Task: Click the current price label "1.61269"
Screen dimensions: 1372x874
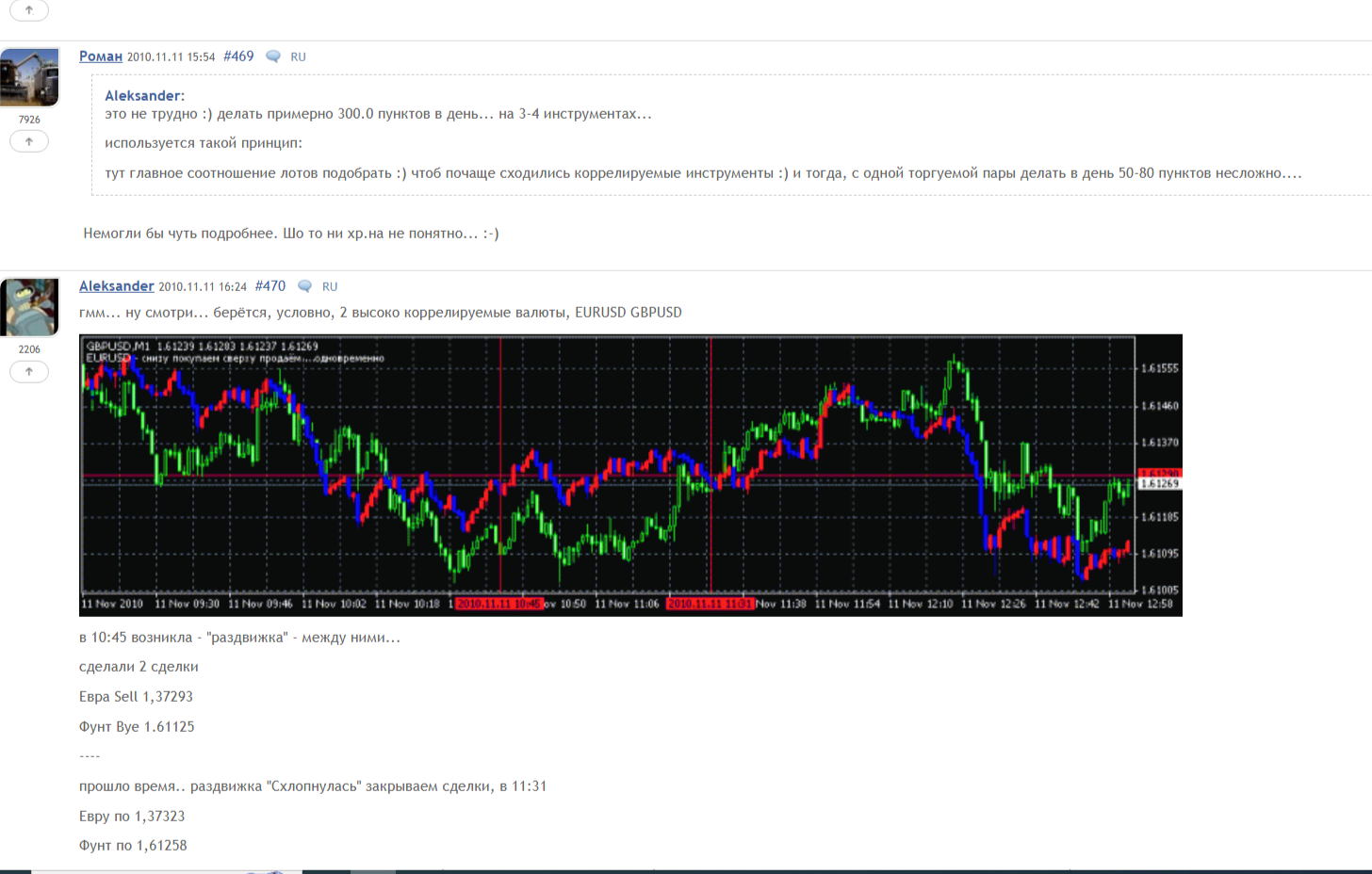Action: [x=1160, y=484]
